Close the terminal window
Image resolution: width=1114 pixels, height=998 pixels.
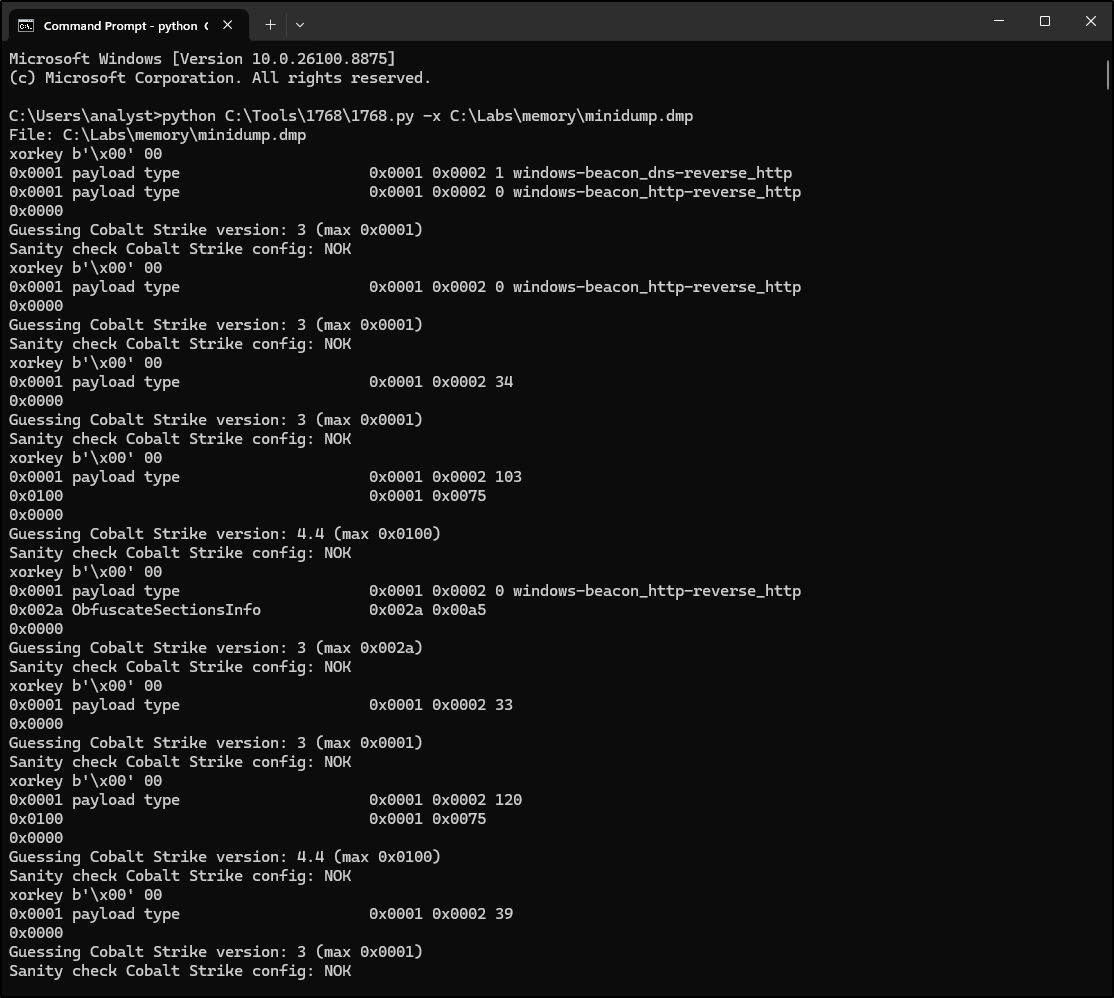click(x=1091, y=21)
